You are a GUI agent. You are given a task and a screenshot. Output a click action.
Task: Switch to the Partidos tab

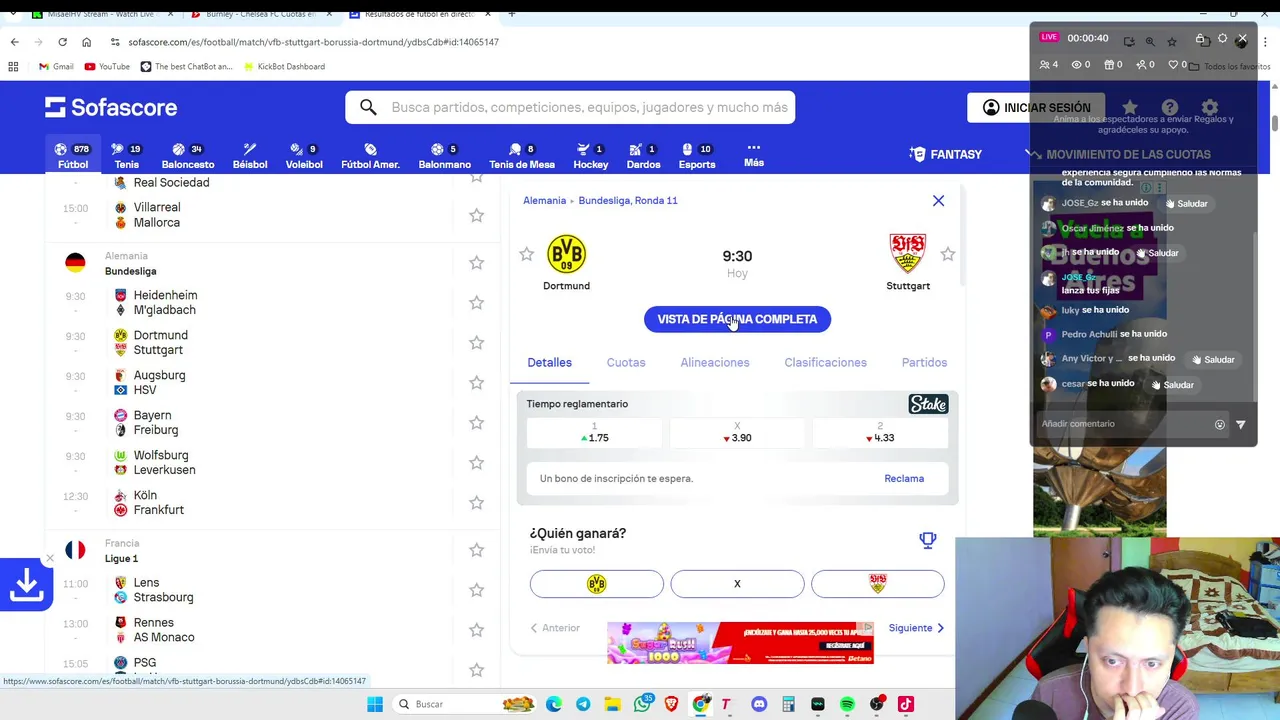pos(924,362)
